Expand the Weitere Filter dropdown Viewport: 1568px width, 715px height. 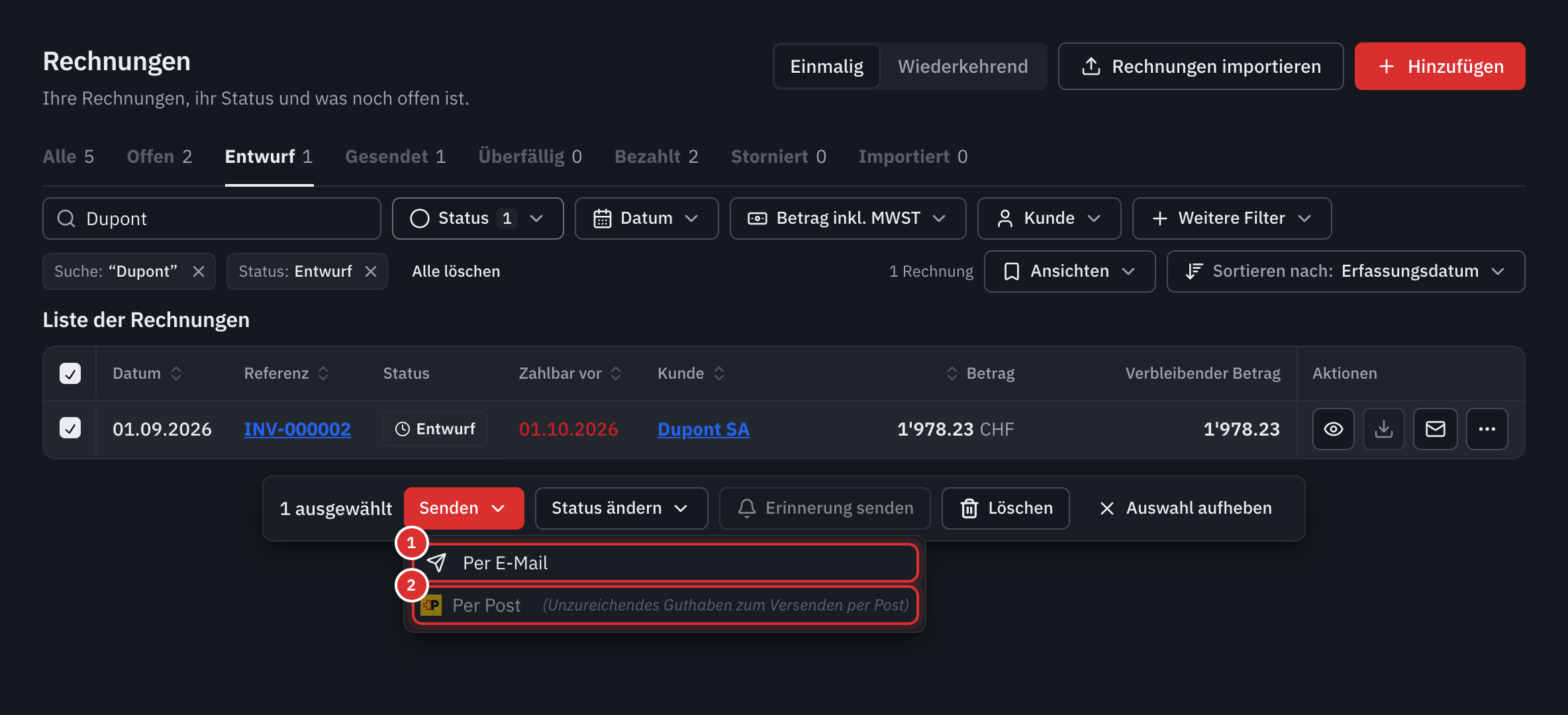pyautogui.click(x=1232, y=218)
